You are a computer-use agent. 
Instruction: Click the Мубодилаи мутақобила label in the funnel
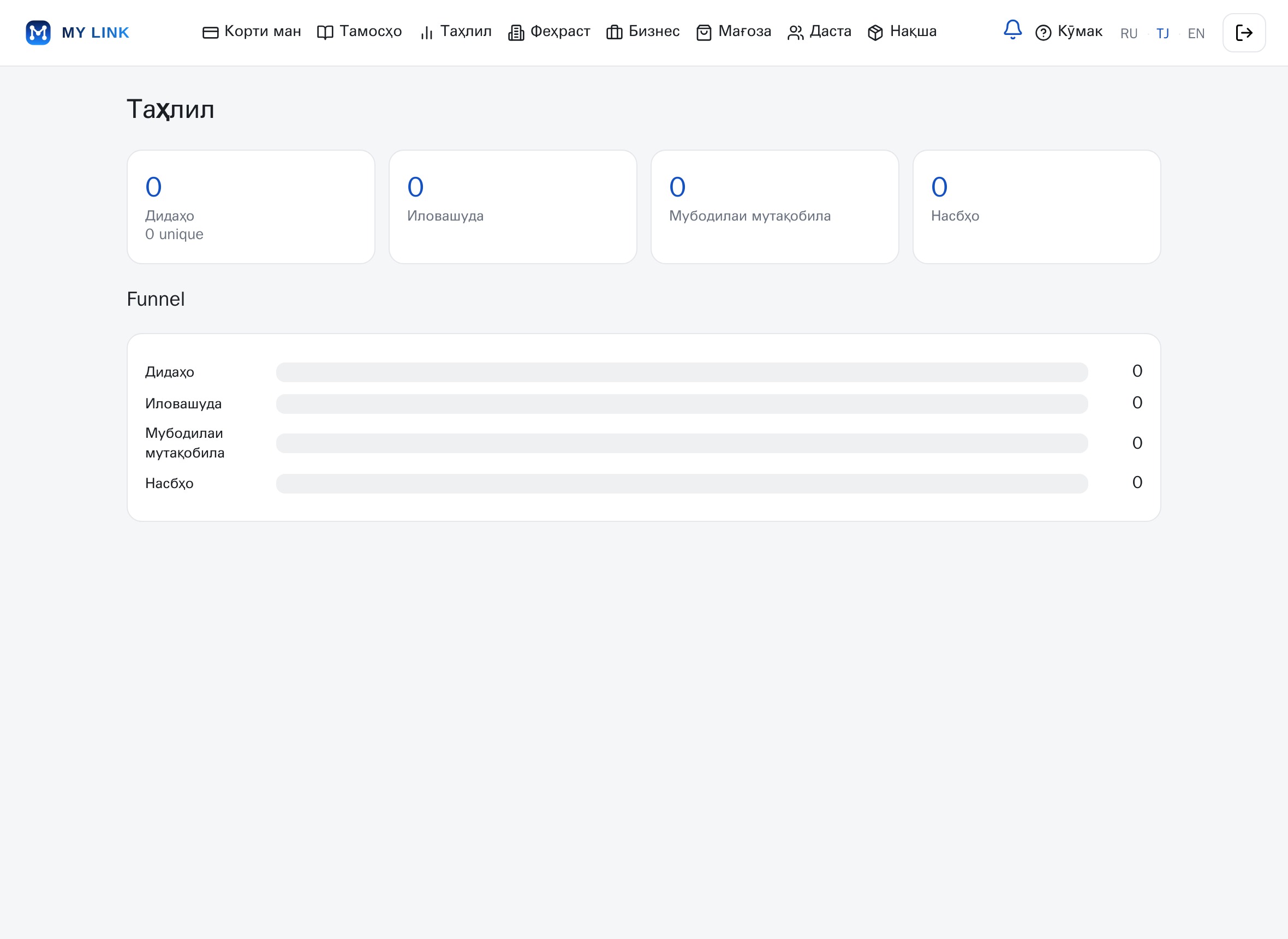pyautogui.click(x=185, y=443)
